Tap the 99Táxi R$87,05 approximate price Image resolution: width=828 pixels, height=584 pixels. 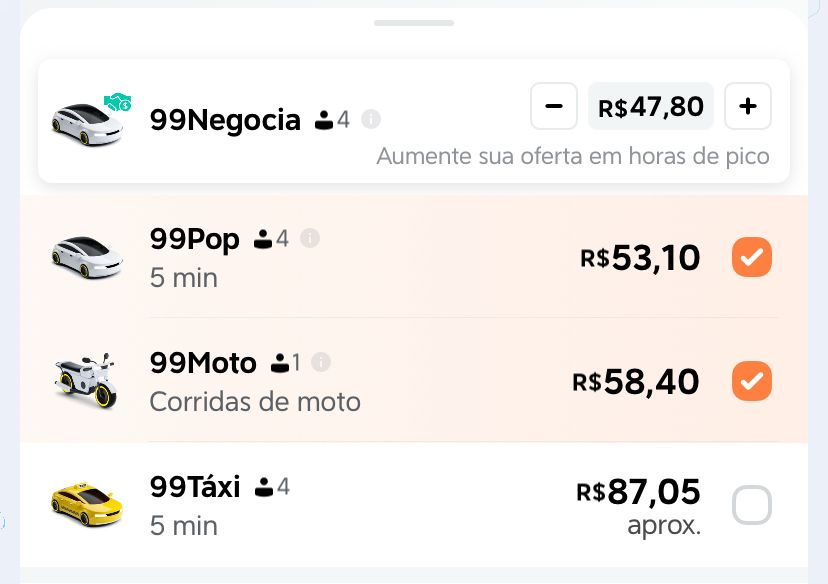pos(639,493)
